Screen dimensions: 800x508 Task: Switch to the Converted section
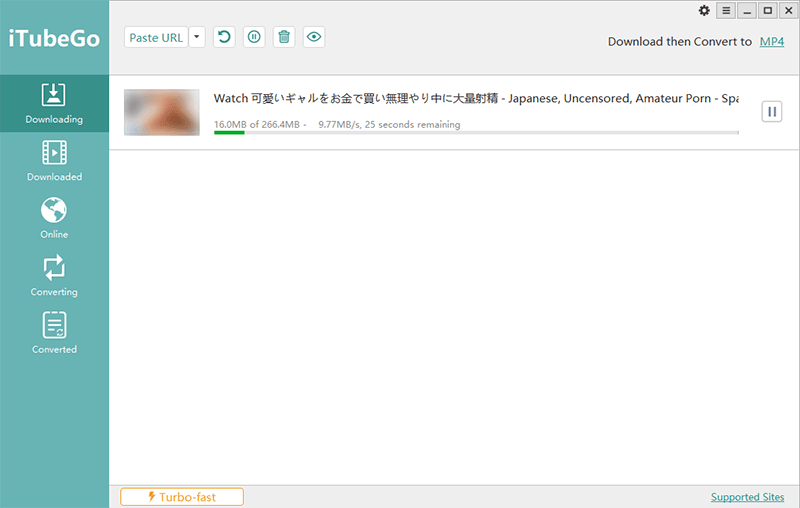pyautogui.click(x=54, y=334)
